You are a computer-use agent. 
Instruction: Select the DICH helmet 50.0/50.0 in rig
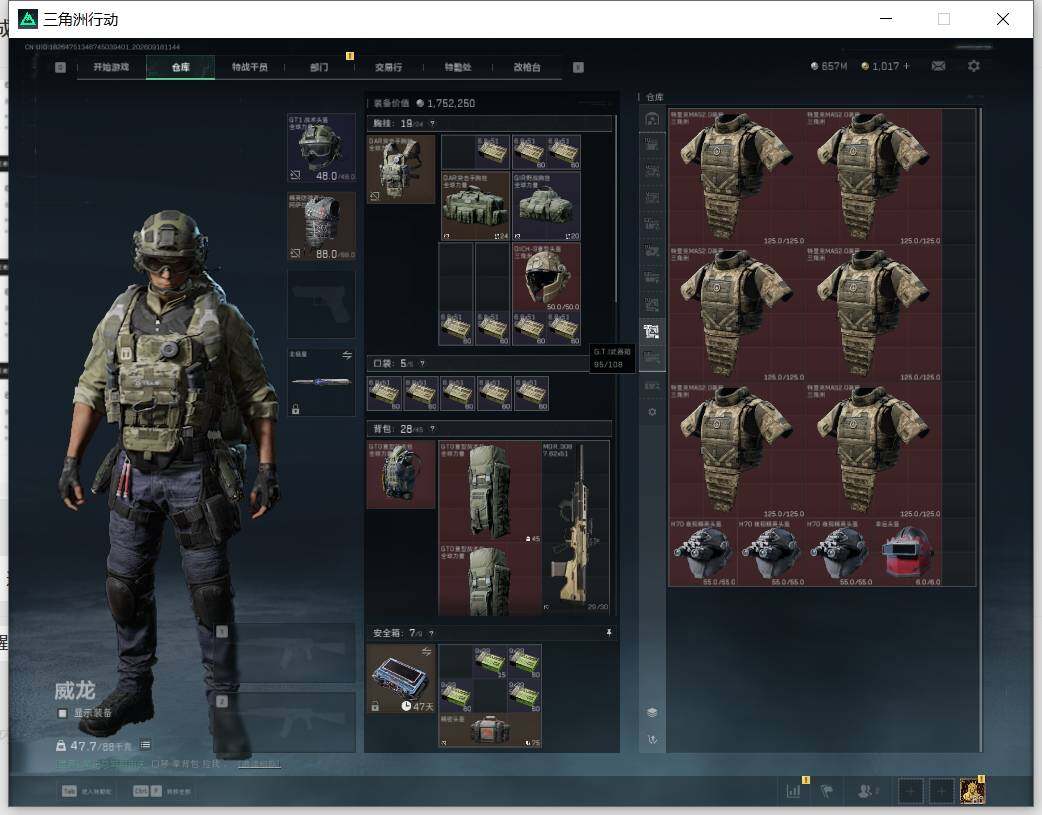point(546,277)
